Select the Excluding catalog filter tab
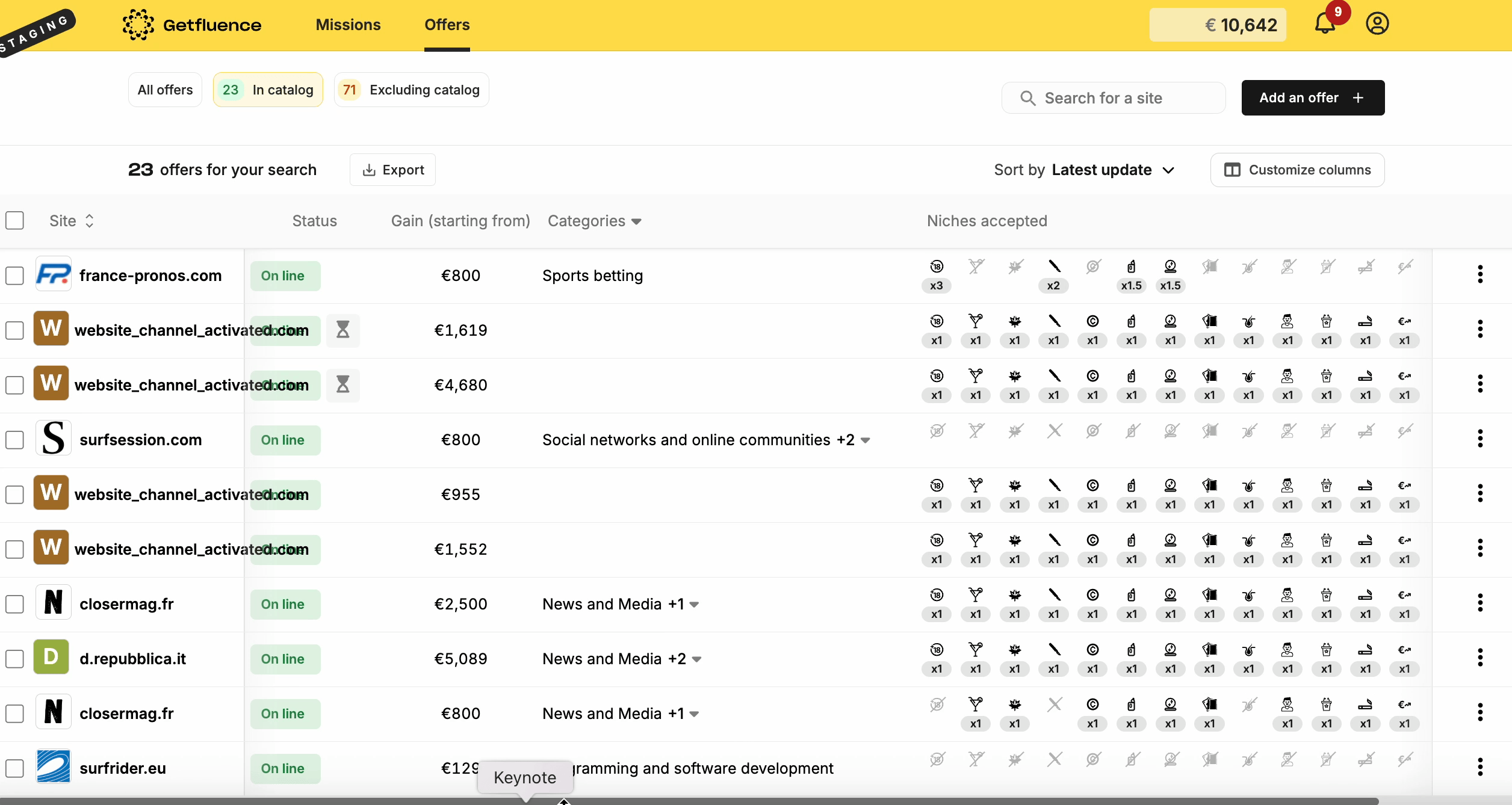 [x=412, y=90]
